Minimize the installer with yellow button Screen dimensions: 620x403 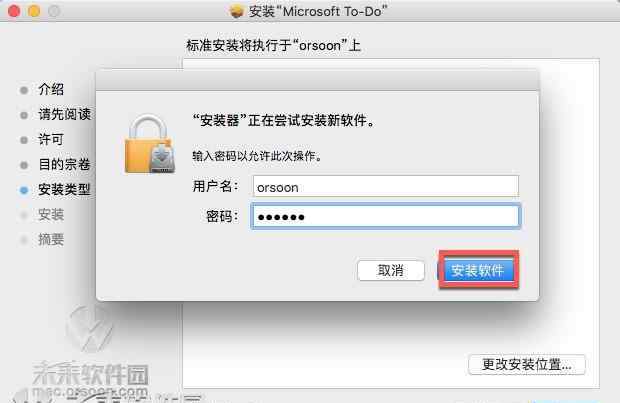tap(34, 11)
